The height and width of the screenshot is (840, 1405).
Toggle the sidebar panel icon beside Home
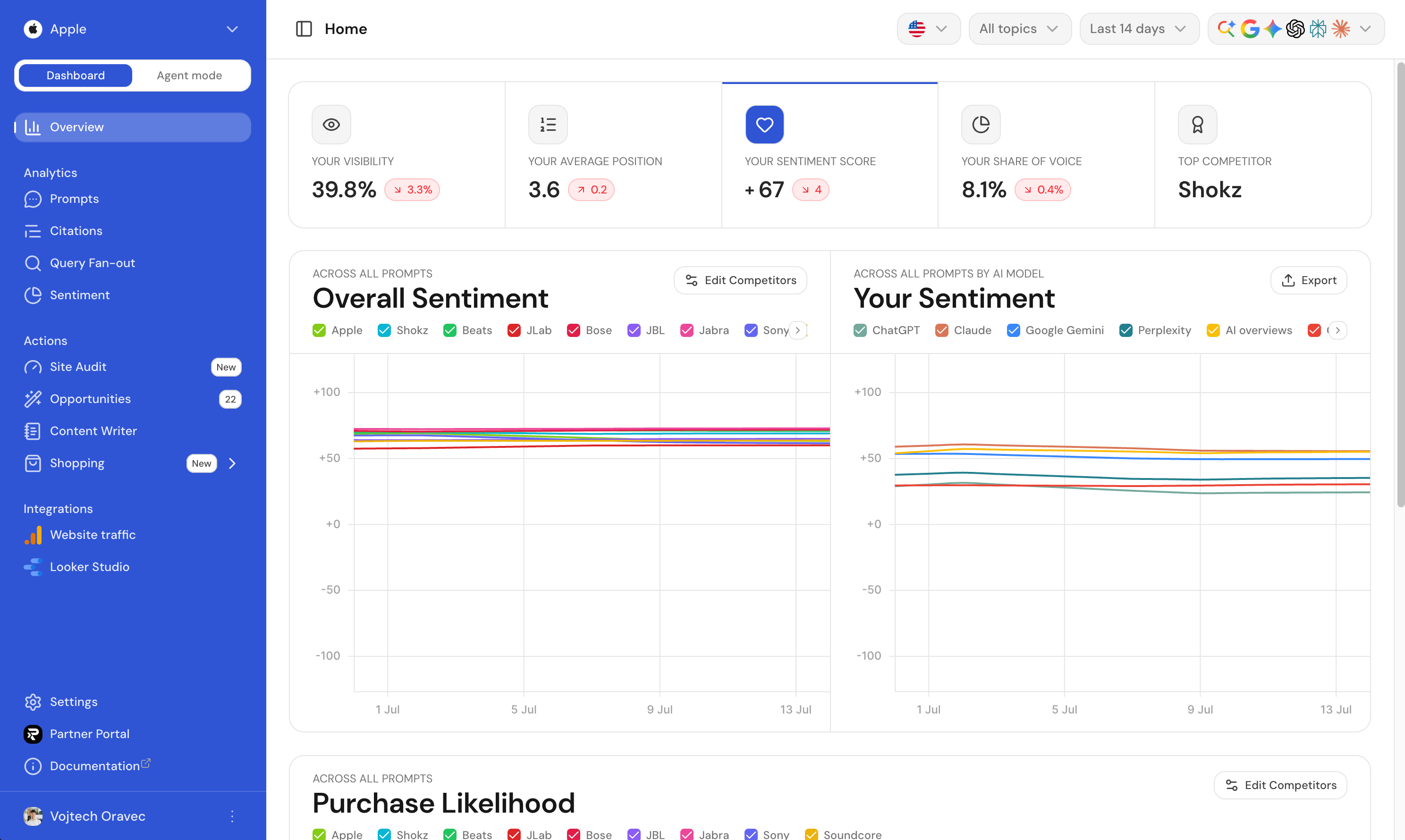point(304,29)
